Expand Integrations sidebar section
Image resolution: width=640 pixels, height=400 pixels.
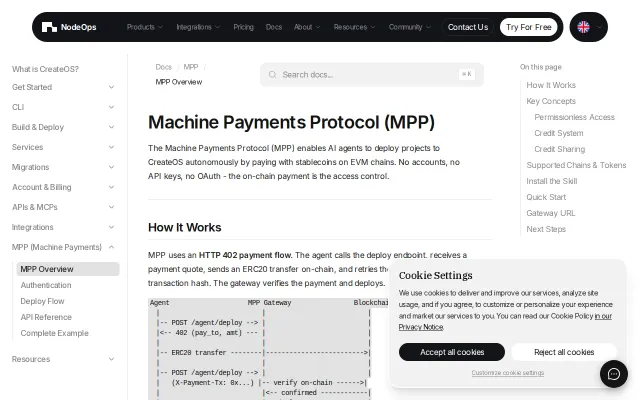[x=63, y=227]
